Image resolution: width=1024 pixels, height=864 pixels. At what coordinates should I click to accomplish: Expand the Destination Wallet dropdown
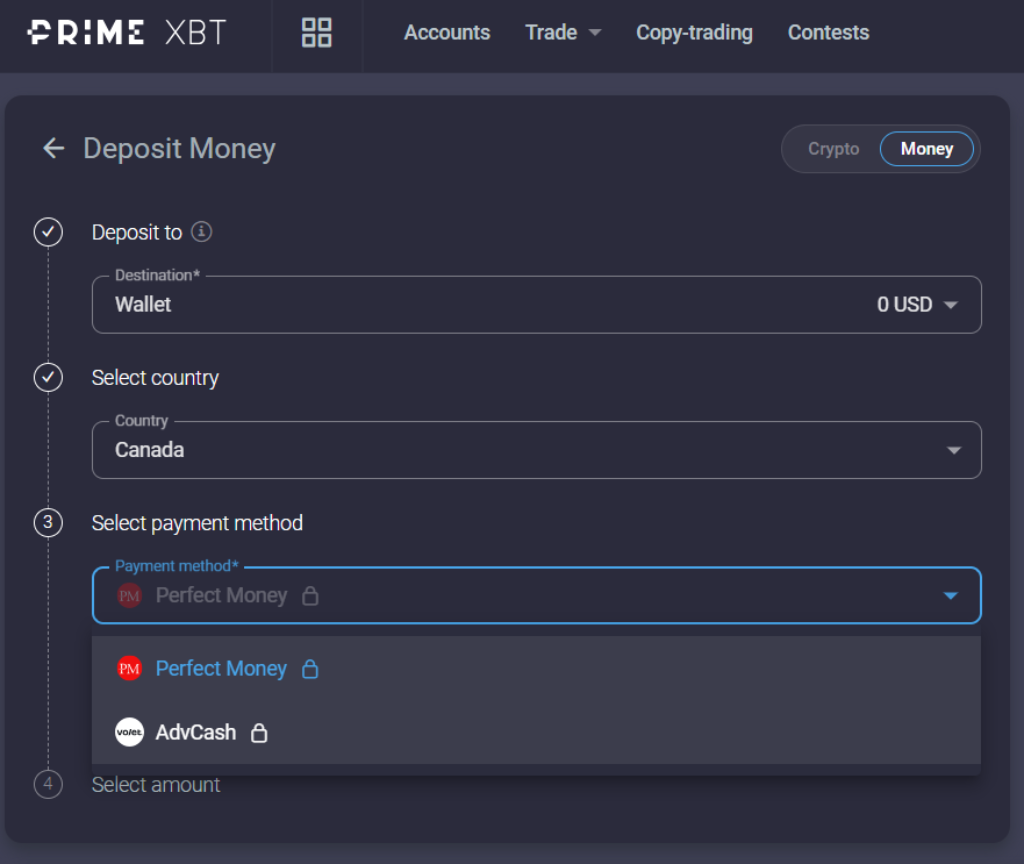tap(950, 305)
